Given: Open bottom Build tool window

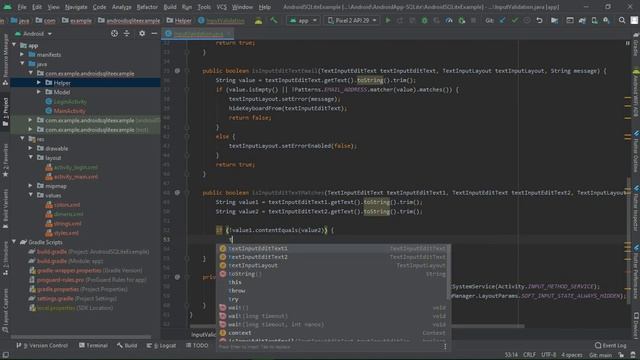Looking at the screenshot, I should click(x=127, y=345).
